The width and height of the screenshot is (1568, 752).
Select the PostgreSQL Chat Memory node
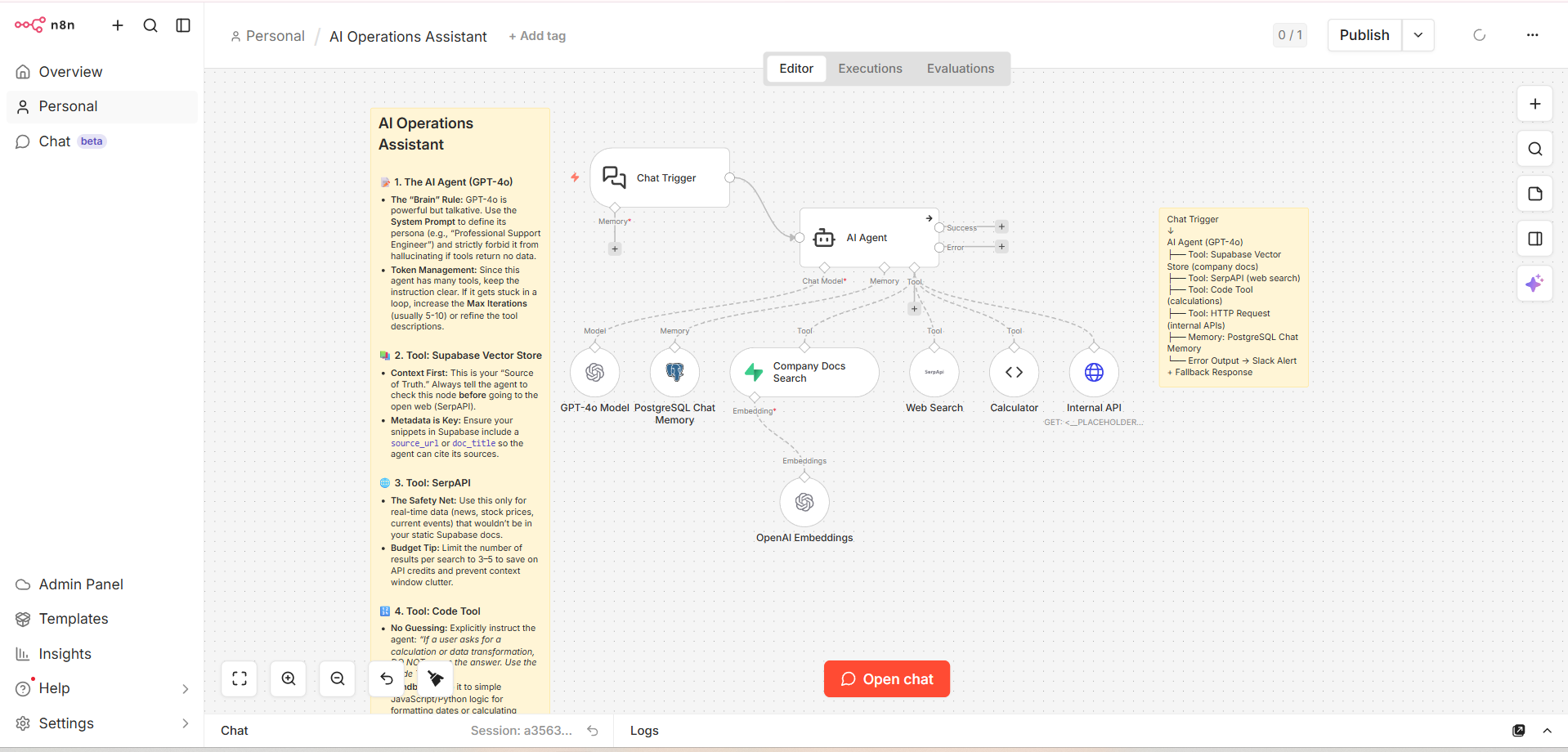(x=674, y=373)
